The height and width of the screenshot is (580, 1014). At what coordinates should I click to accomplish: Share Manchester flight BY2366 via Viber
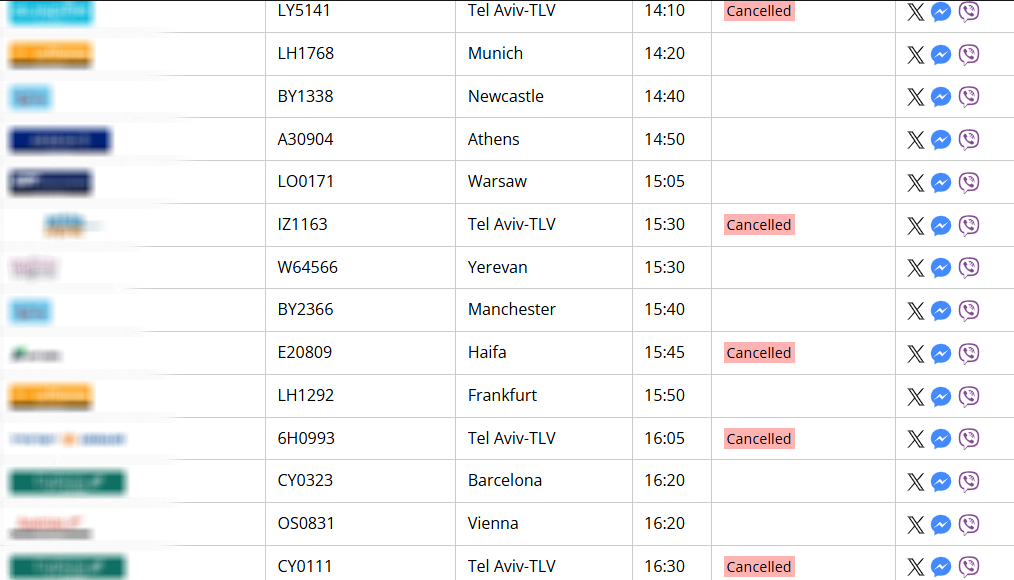969,310
